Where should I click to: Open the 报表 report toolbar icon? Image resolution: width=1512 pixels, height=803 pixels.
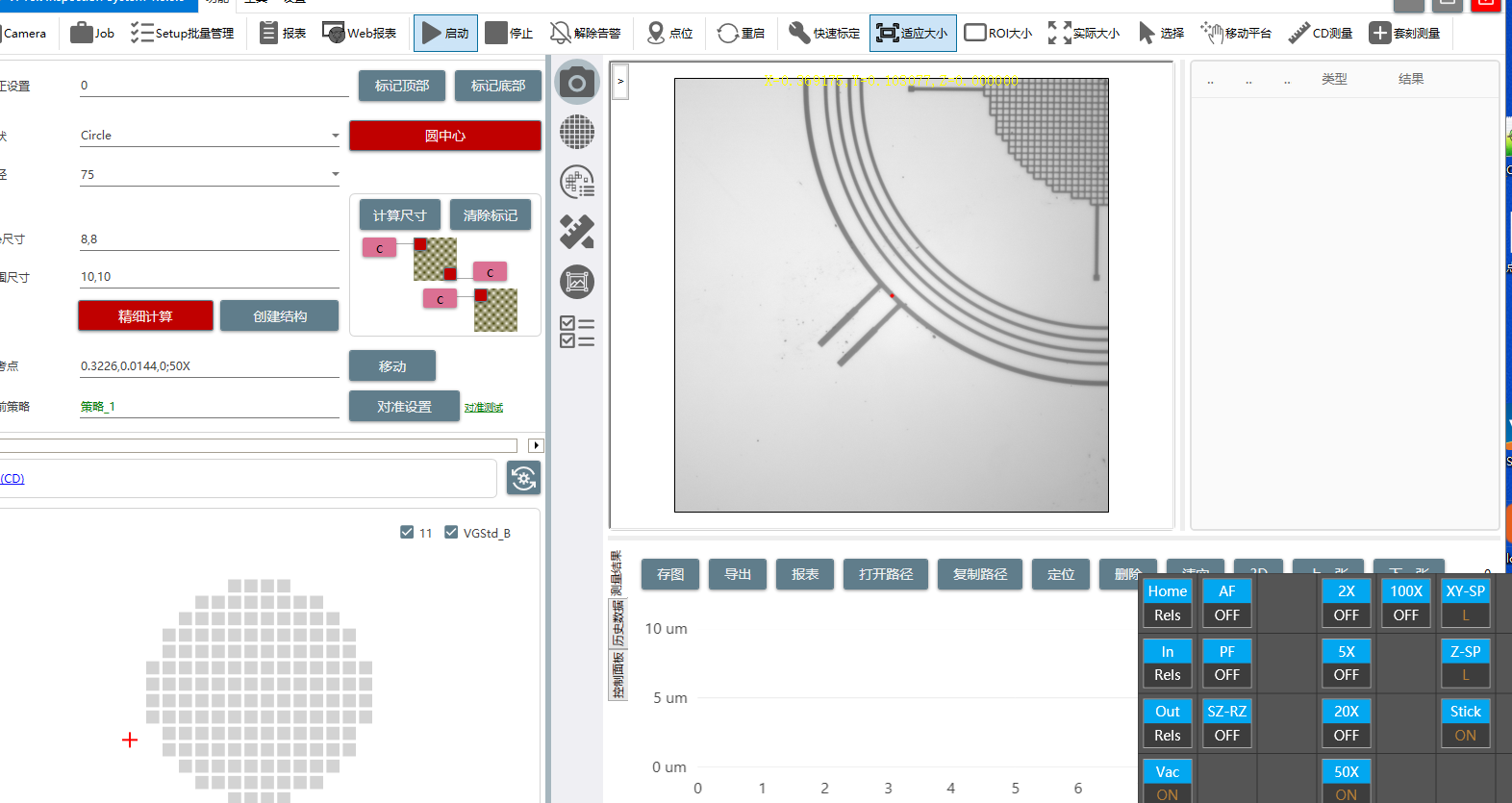point(283,33)
